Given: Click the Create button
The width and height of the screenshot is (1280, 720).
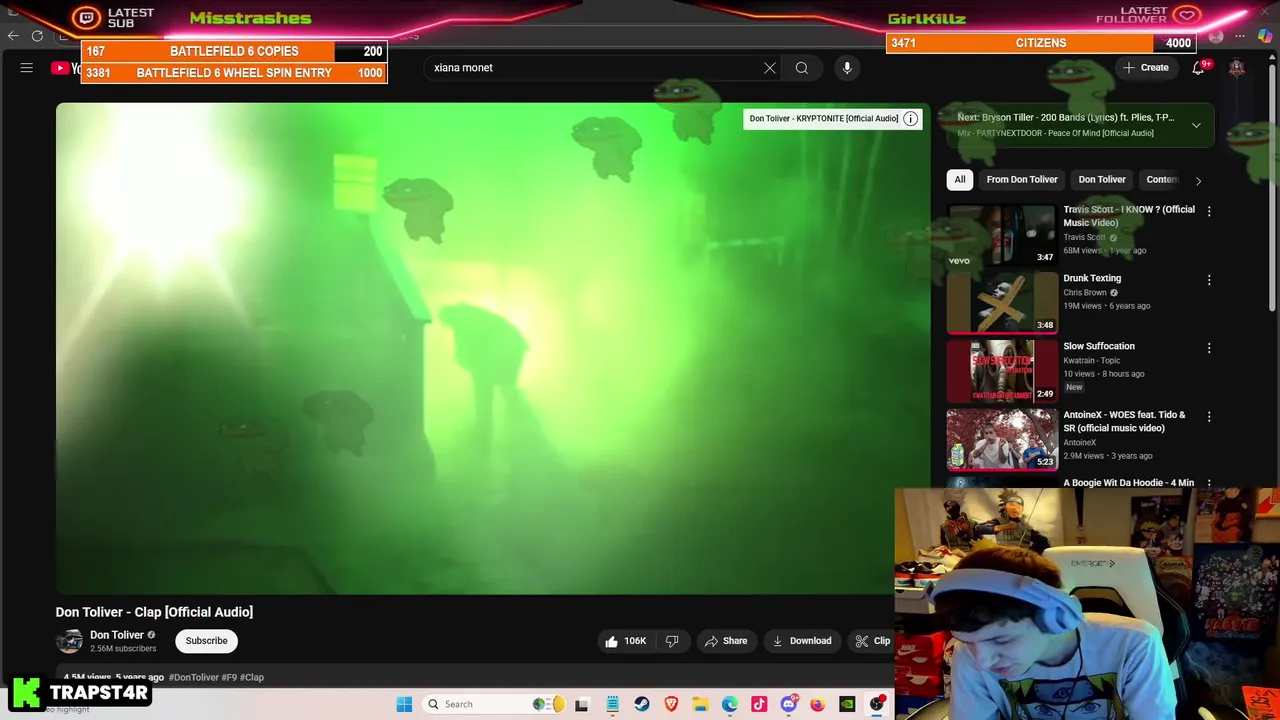Looking at the screenshot, I should (1146, 68).
